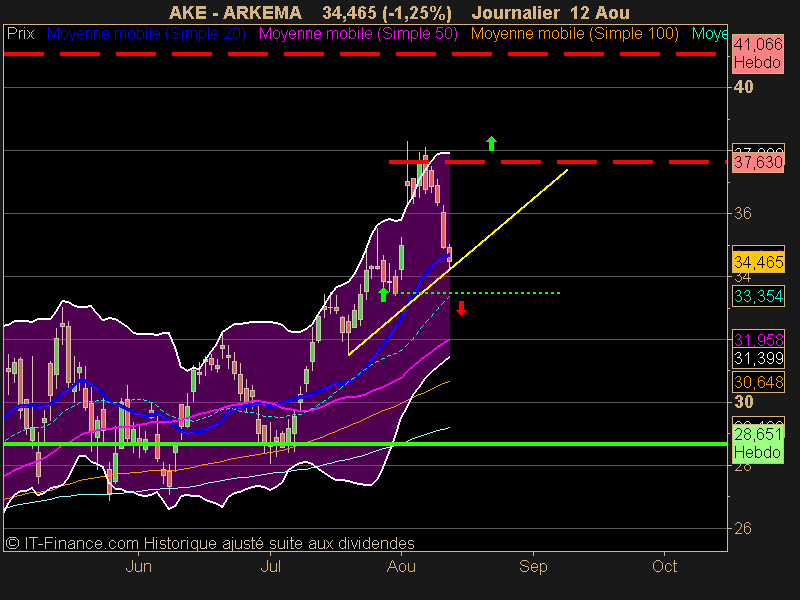Click the magenta 31,958 price tag
Viewport: 800px width, 600px height.
point(758,340)
